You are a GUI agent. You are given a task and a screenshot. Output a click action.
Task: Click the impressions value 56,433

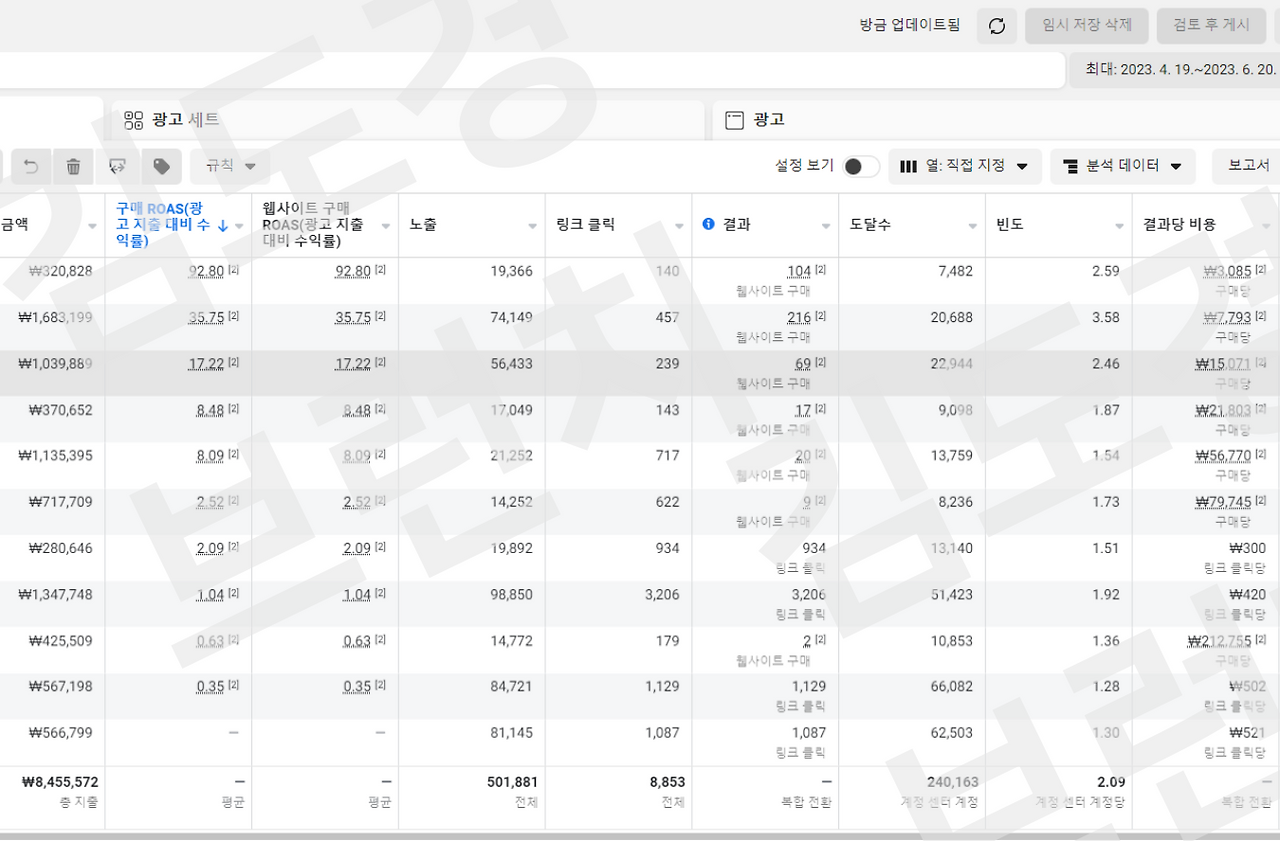pos(511,363)
